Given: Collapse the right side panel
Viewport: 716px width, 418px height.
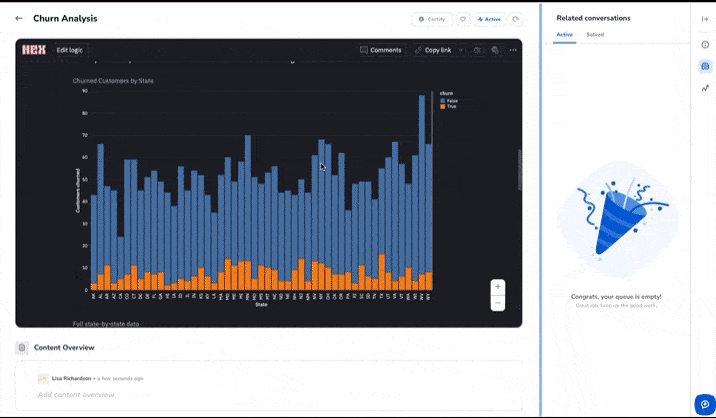Looking at the screenshot, I should tap(705, 18).
